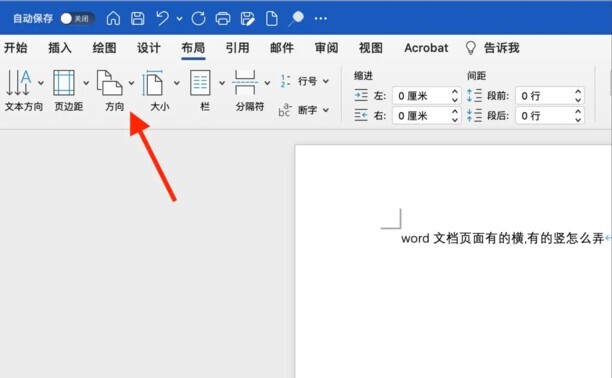Increase the right indent value
Viewport: 612px width, 378px height.
point(455,112)
